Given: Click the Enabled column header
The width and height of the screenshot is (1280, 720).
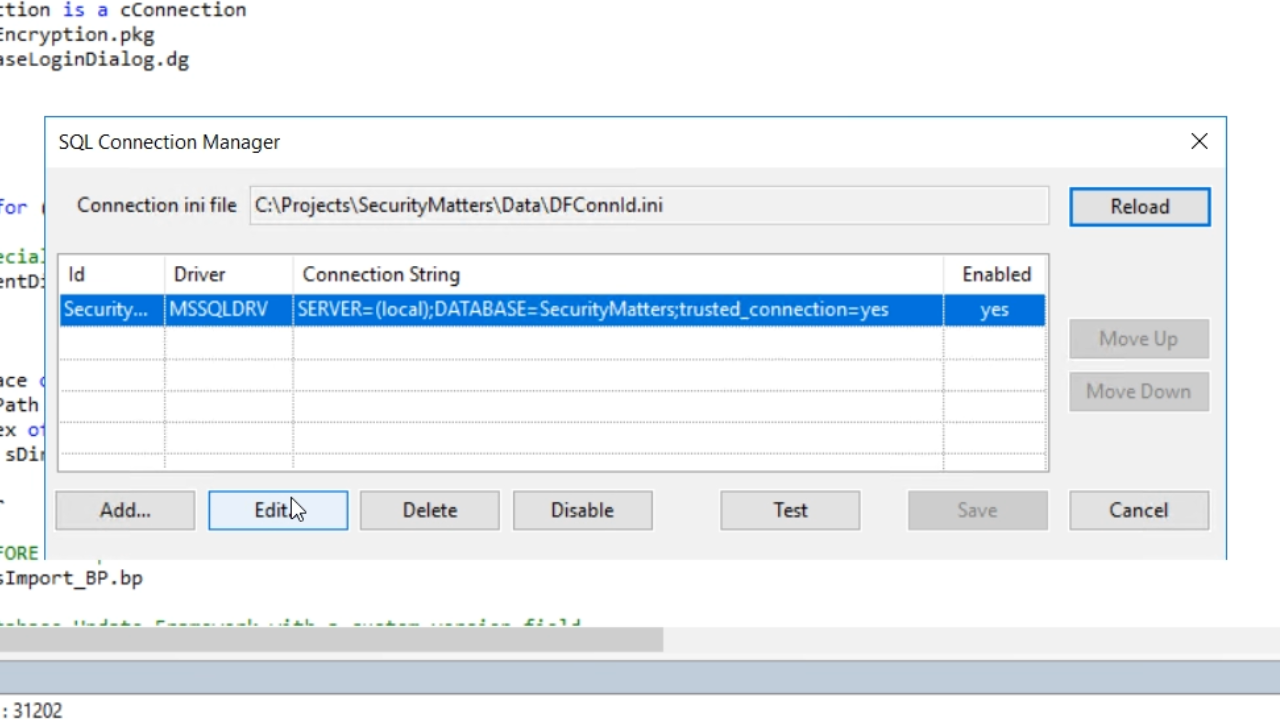Looking at the screenshot, I should tap(995, 274).
